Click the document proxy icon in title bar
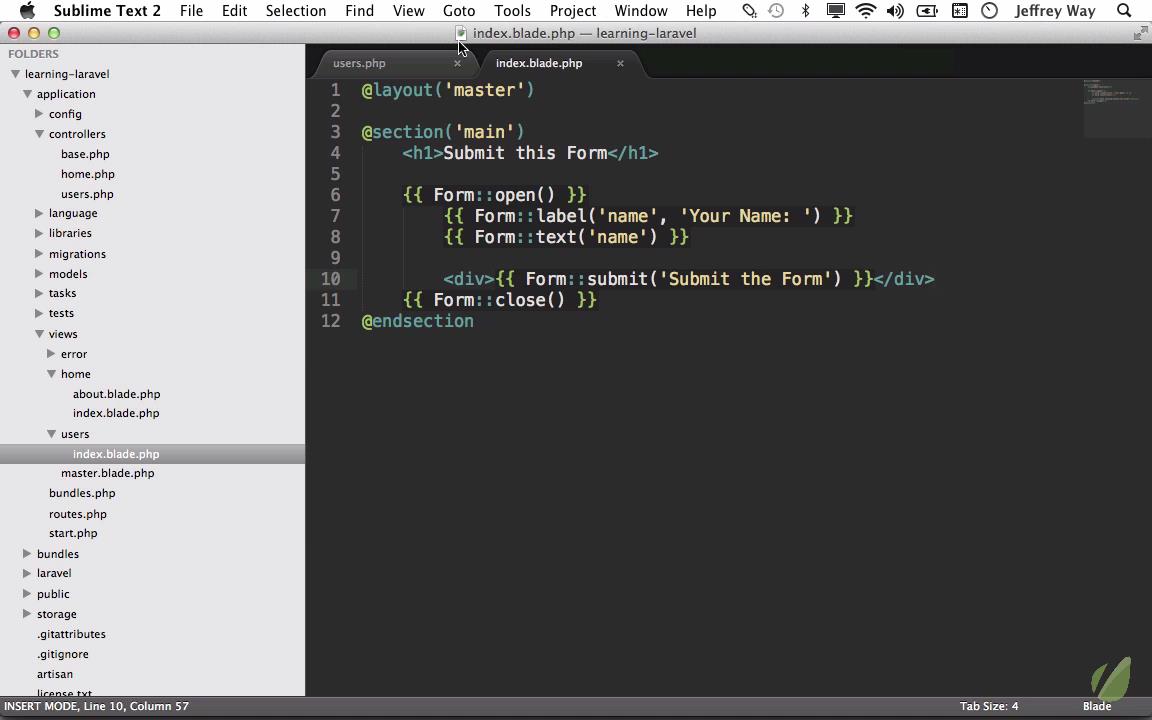1152x720 pixels. 461,33
